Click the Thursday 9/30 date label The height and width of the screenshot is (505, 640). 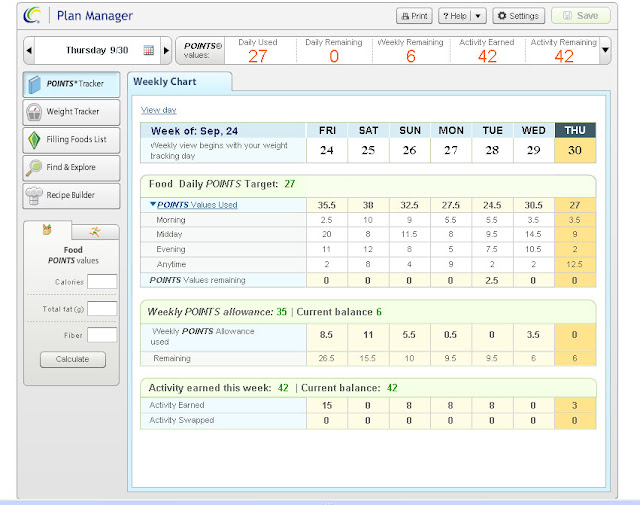97,50
